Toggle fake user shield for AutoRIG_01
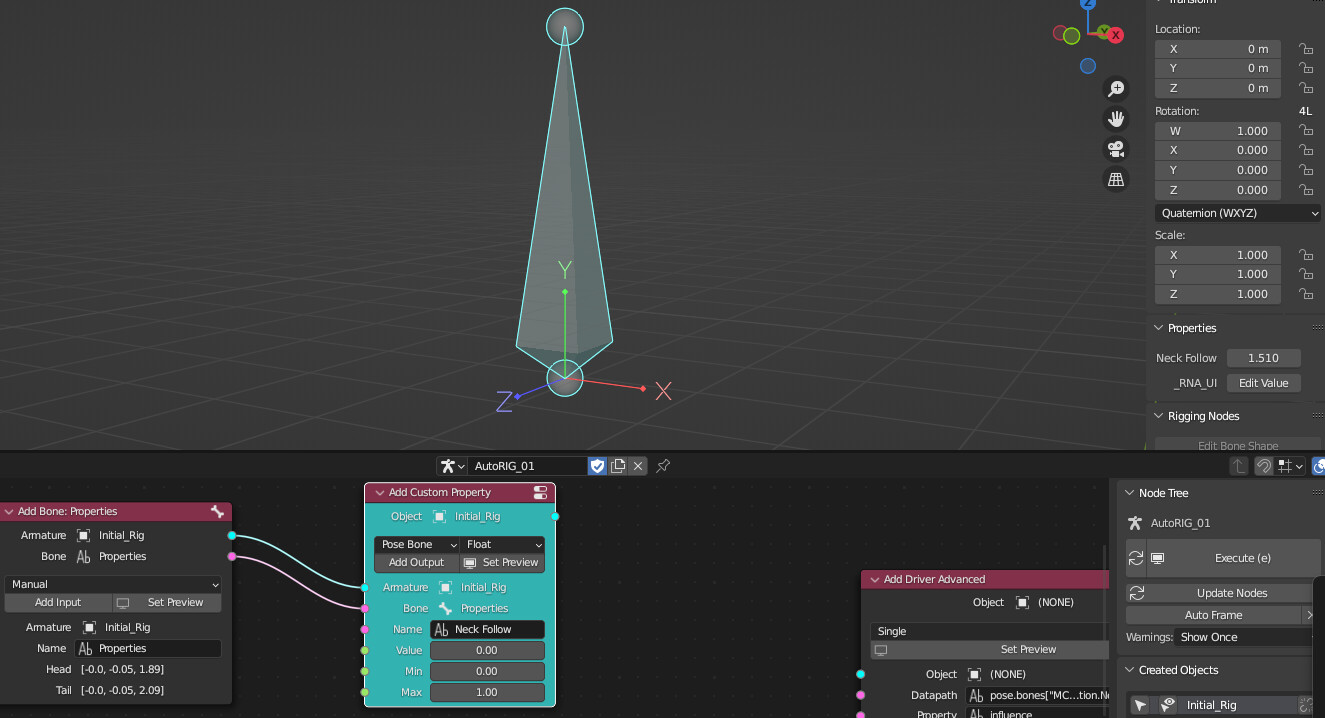1325x718 pixels. click(x=597, y=466)
